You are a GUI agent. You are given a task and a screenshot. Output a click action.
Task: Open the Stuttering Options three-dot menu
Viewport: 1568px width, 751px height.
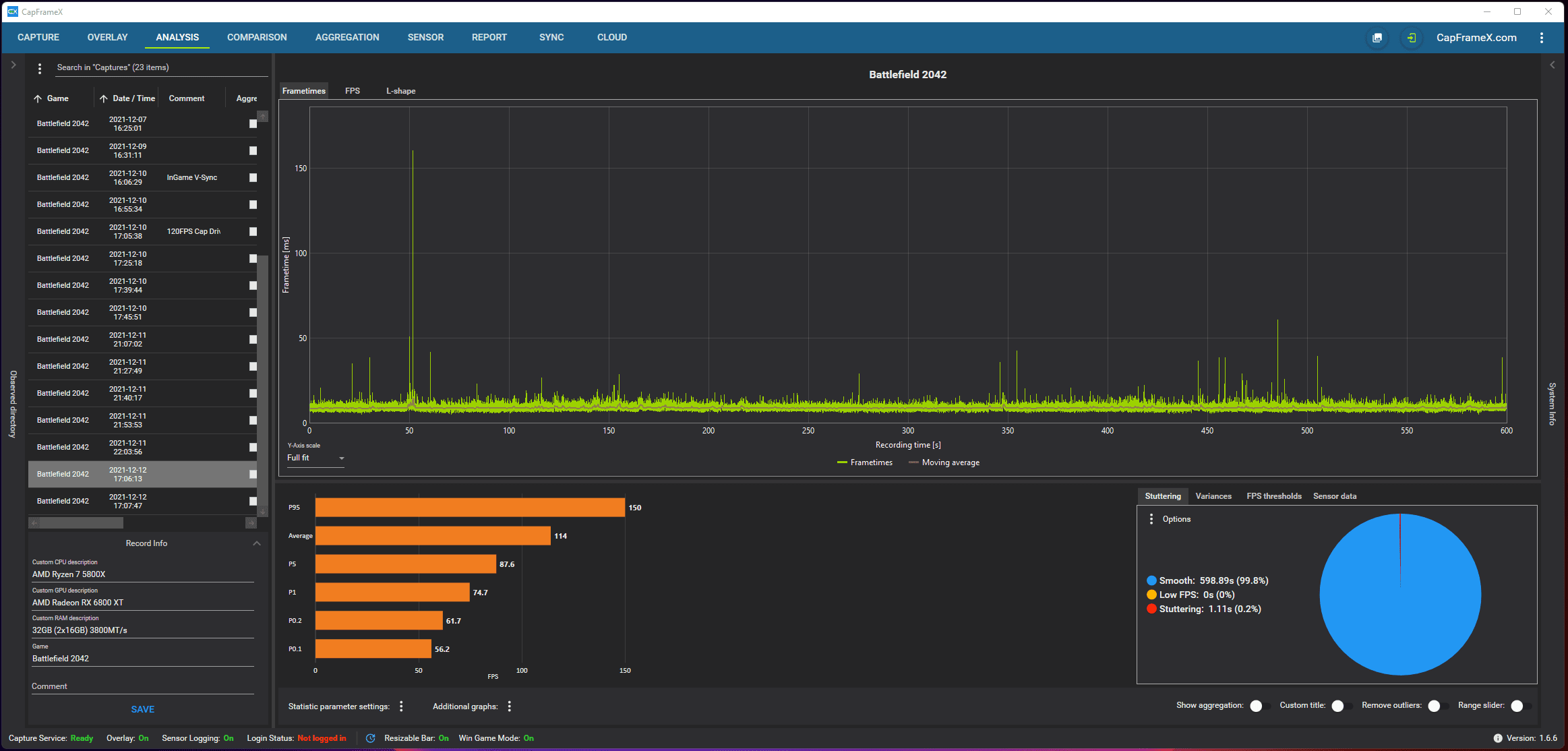(1151, 519)
